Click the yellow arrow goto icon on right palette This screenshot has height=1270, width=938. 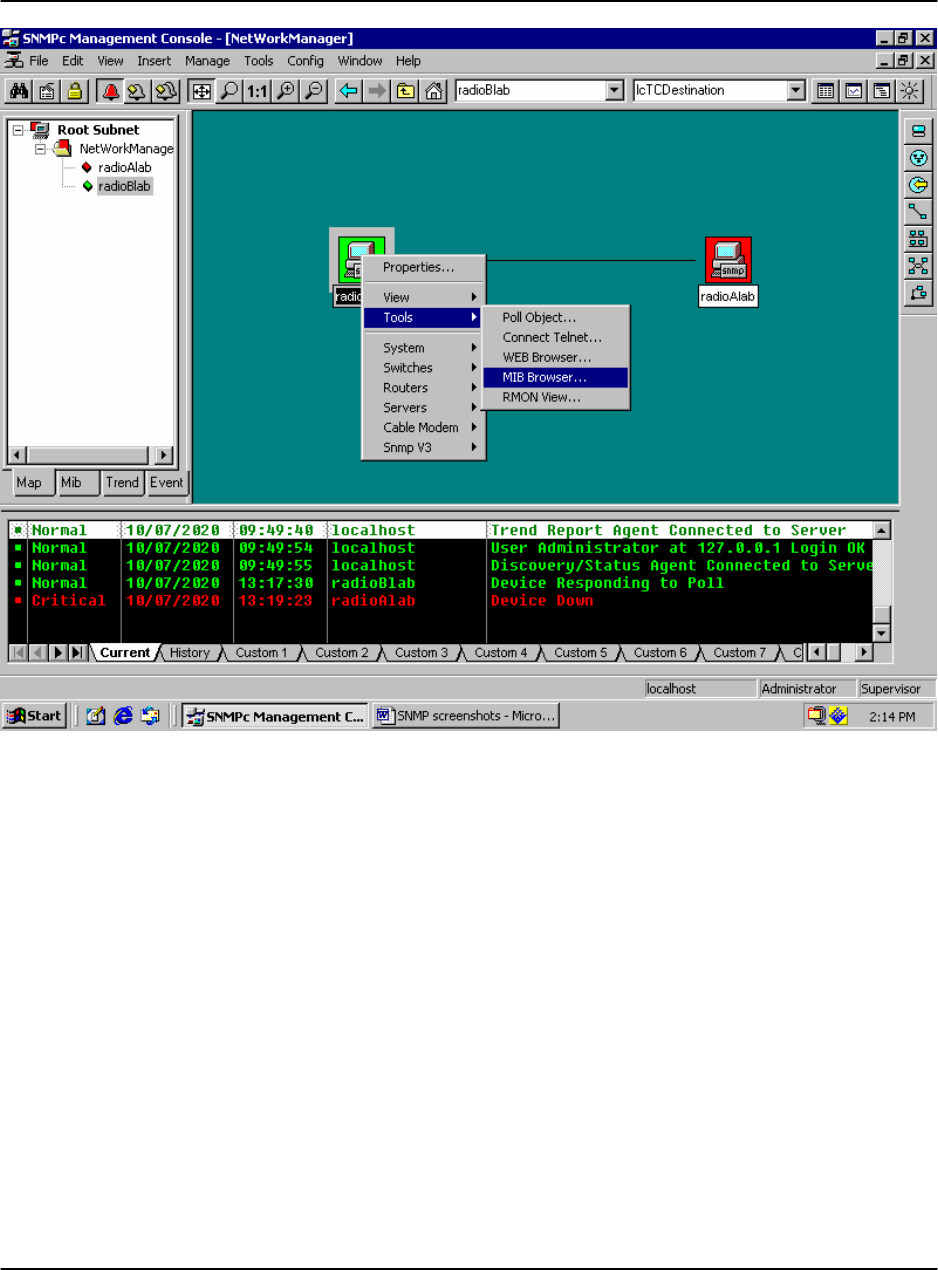tap(917, 185)
